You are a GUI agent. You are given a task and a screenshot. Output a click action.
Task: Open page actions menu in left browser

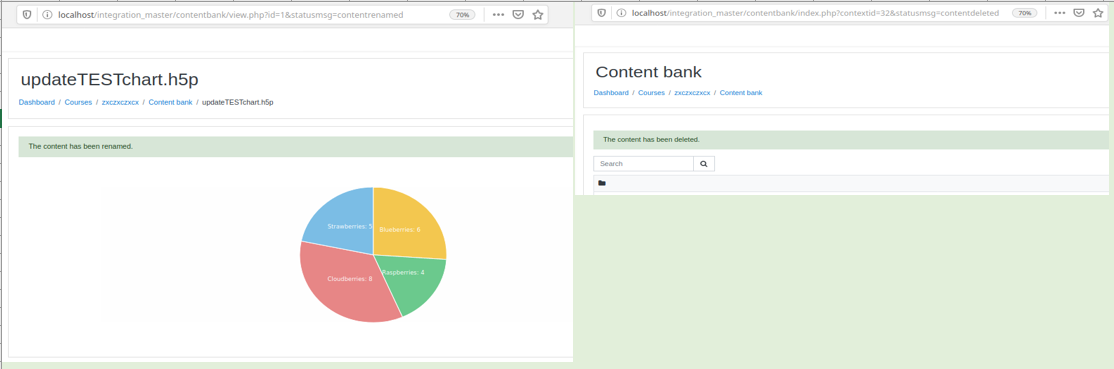coord(498,14)
